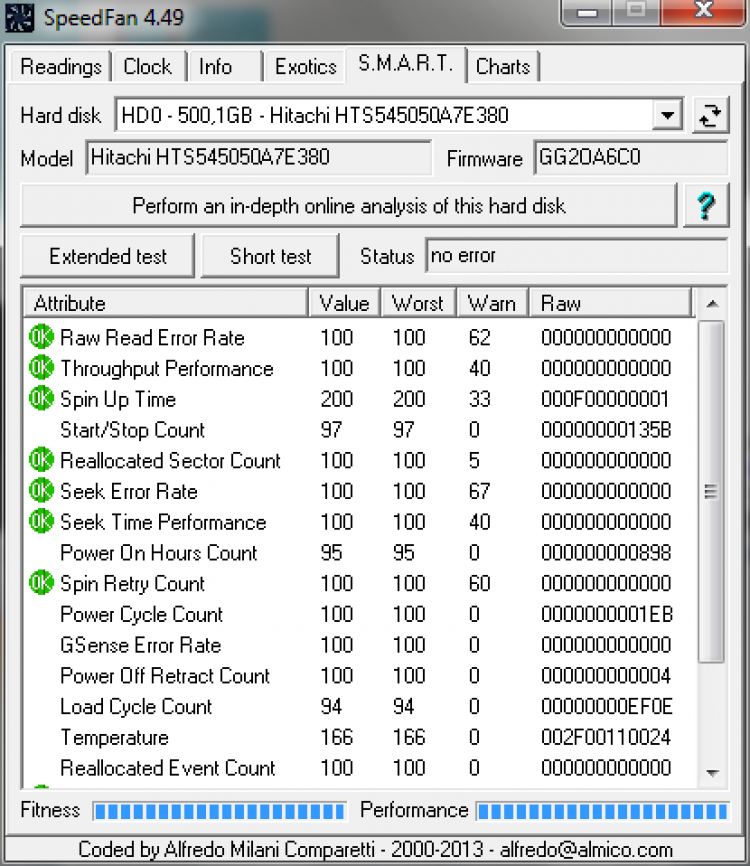Click raw value 002F00110024
The image size is (750, 866).
(606, 737)
